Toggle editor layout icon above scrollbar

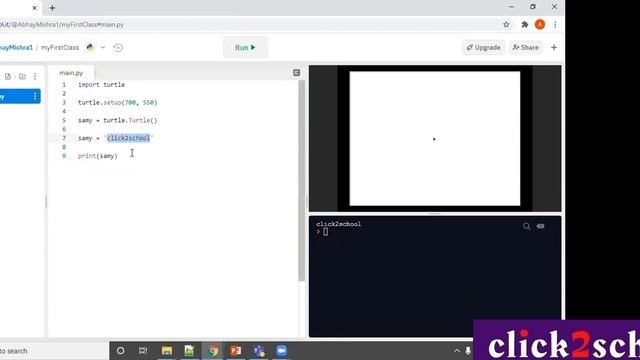click(x=297, y=73)
